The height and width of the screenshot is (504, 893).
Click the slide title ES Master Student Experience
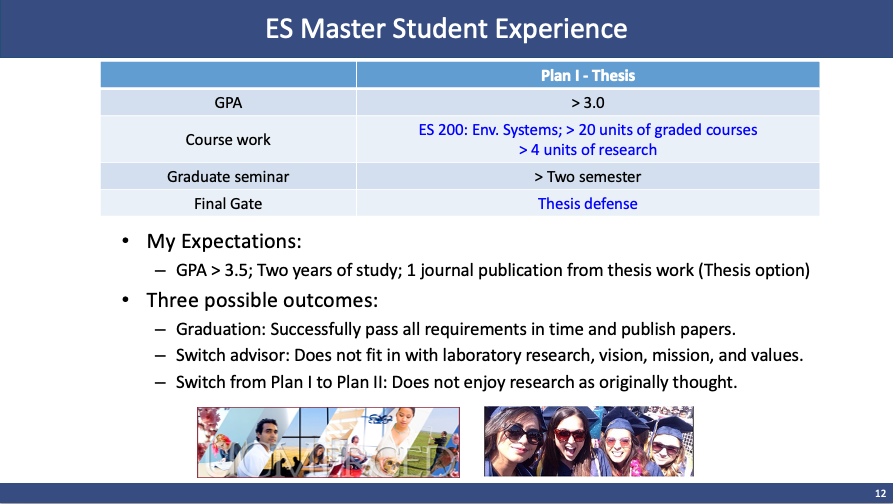(446, 28)
